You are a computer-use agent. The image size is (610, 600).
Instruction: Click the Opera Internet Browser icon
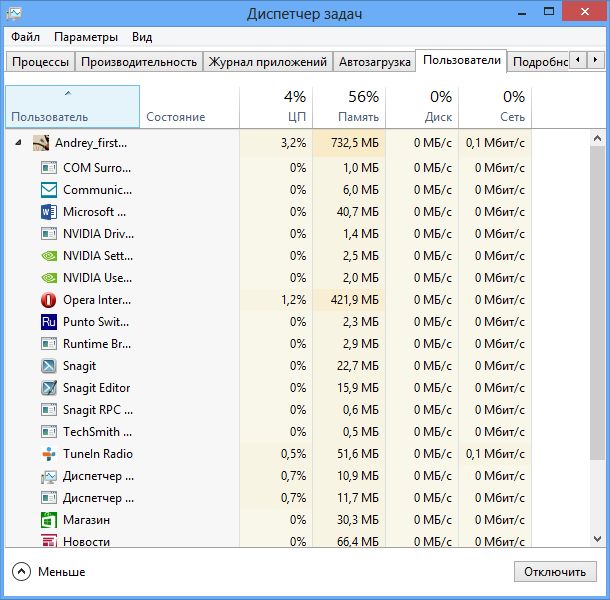coord(49,300)
